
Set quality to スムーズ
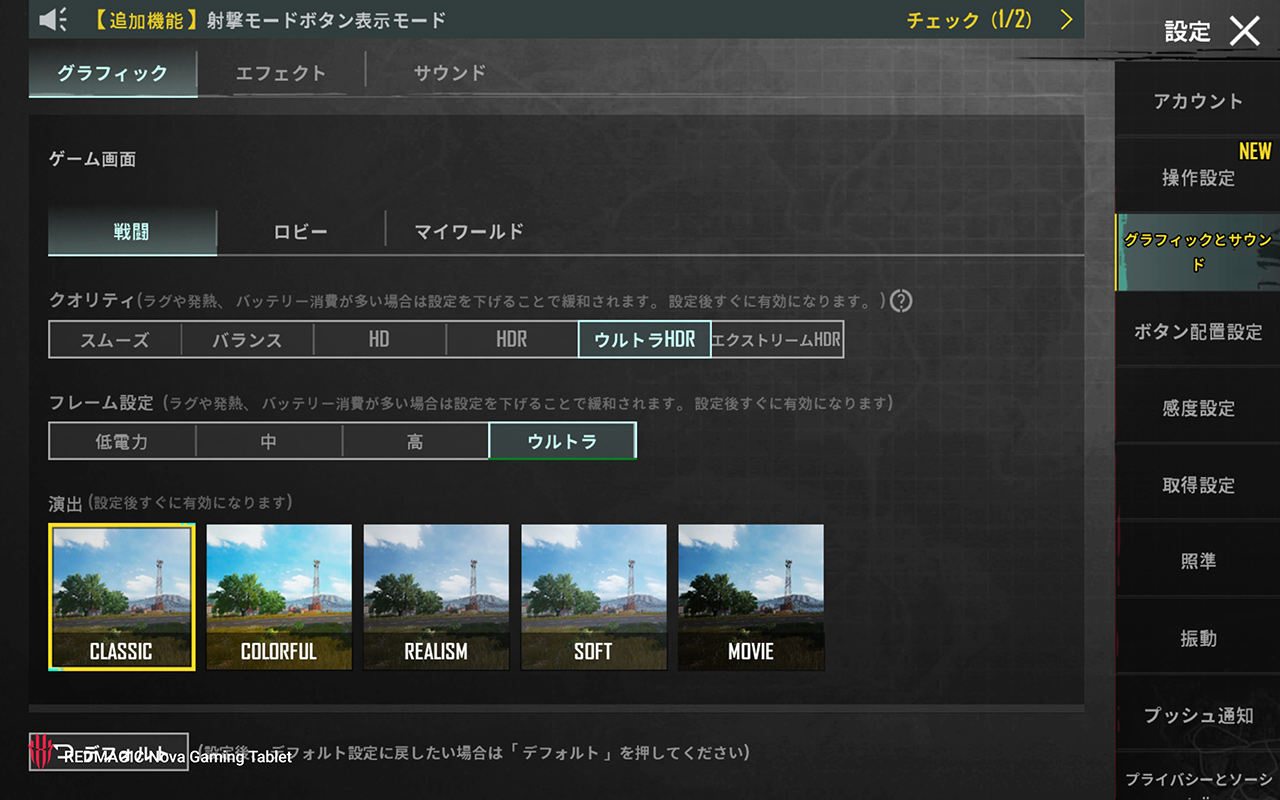coord(115,340)
